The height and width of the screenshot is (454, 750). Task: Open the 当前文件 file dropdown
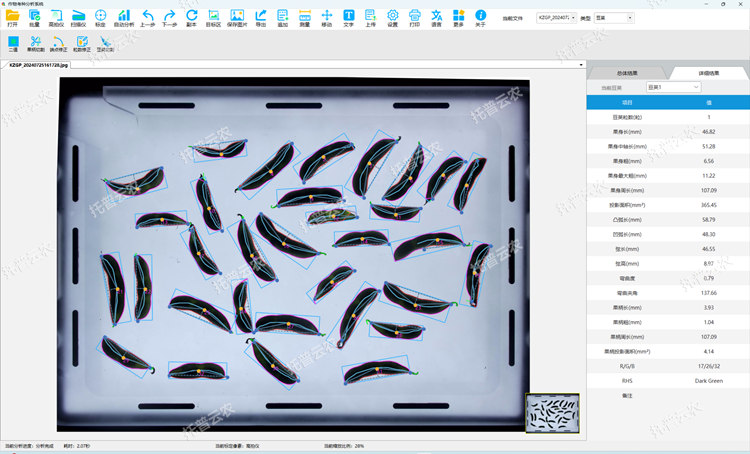point(557,17)
